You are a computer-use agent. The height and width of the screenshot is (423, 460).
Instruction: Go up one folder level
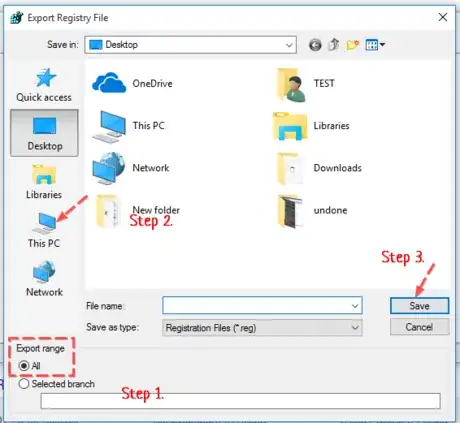point(334,44)
